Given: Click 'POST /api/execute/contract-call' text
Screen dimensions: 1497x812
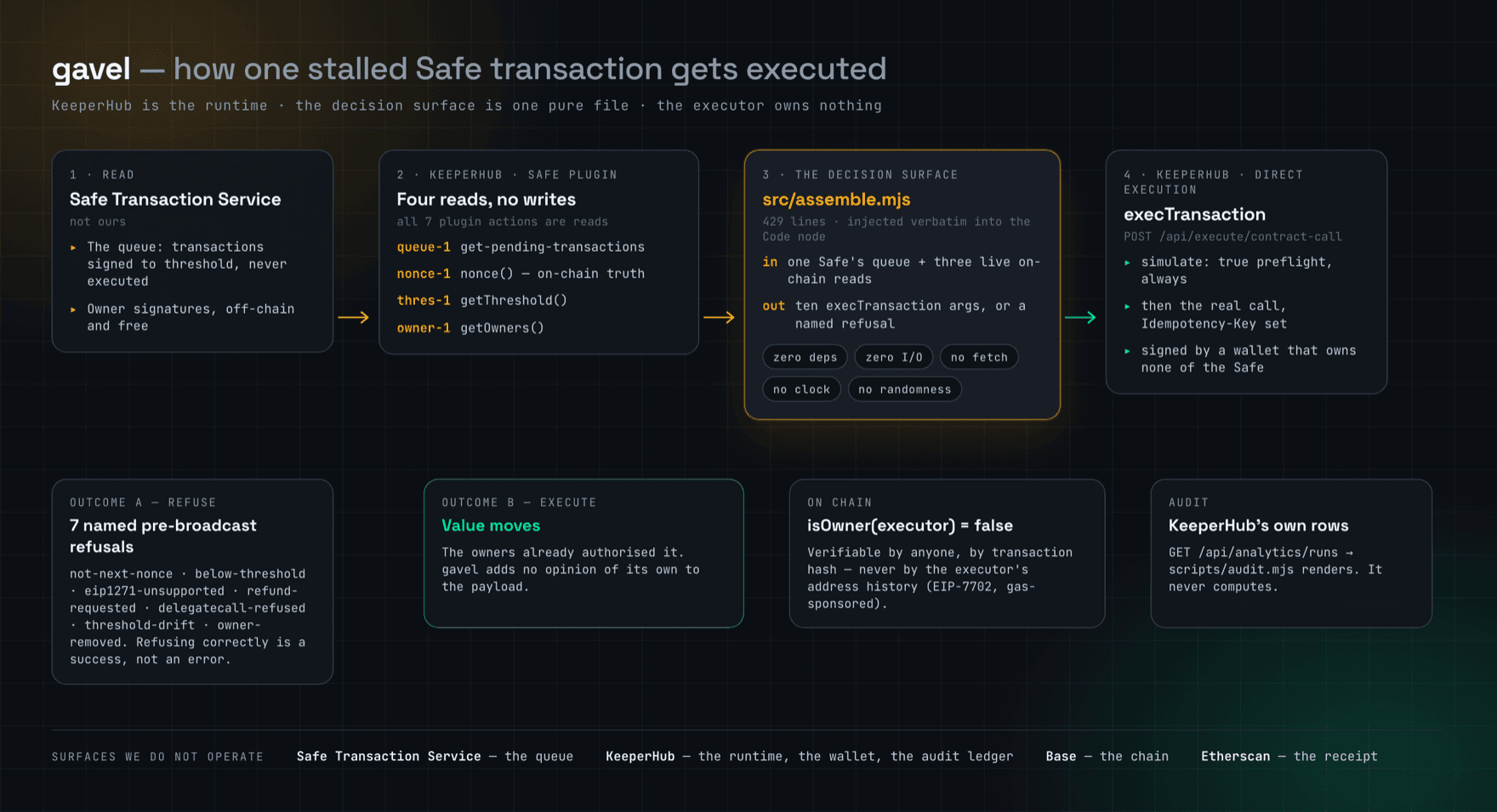Looking at the screenshot, I should point(1232,237).
